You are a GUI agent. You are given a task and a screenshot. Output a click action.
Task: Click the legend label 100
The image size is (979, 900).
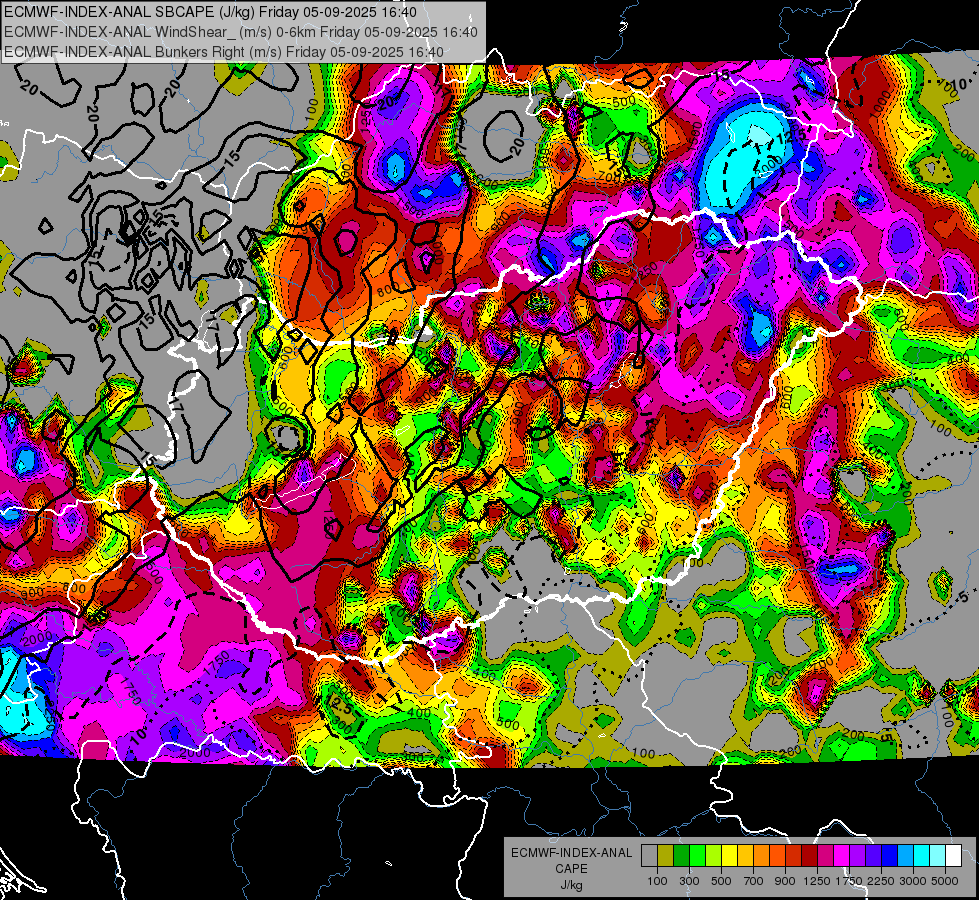coord(657,881)
